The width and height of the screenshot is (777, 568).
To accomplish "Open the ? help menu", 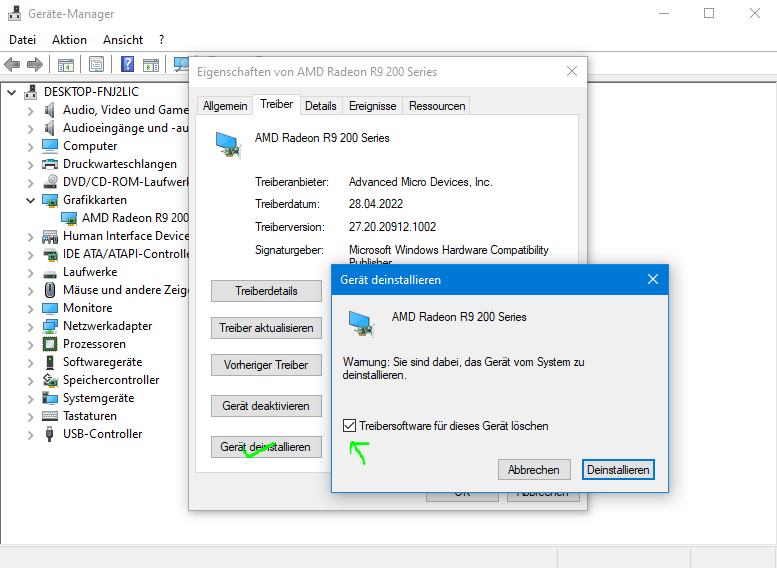I will pyautogui.click(x=162, y=40).
